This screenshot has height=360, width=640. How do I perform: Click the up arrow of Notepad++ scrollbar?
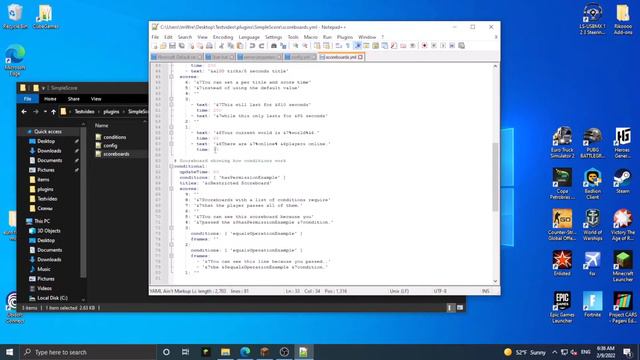(x=495, y=66)
